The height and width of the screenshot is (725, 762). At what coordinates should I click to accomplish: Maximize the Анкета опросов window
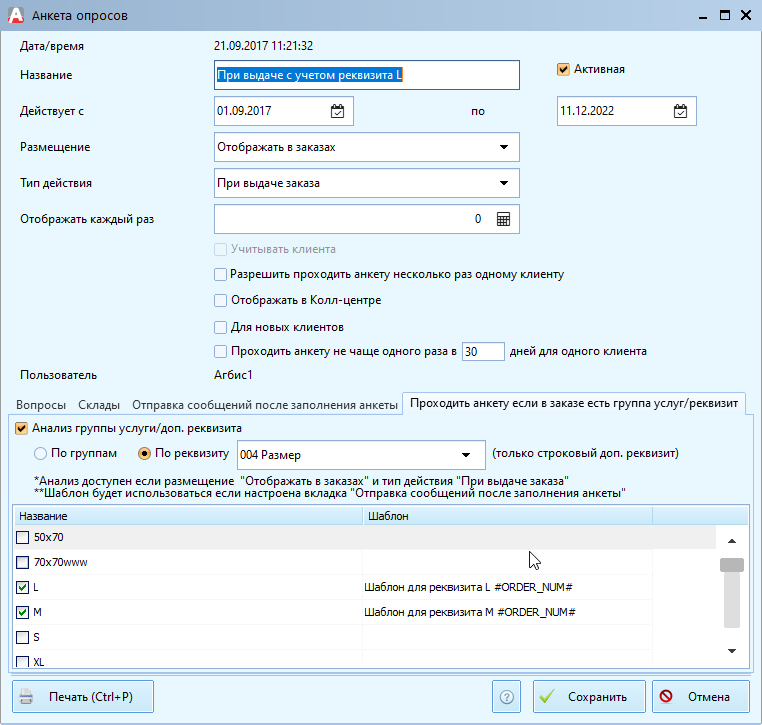click(725, 16)
